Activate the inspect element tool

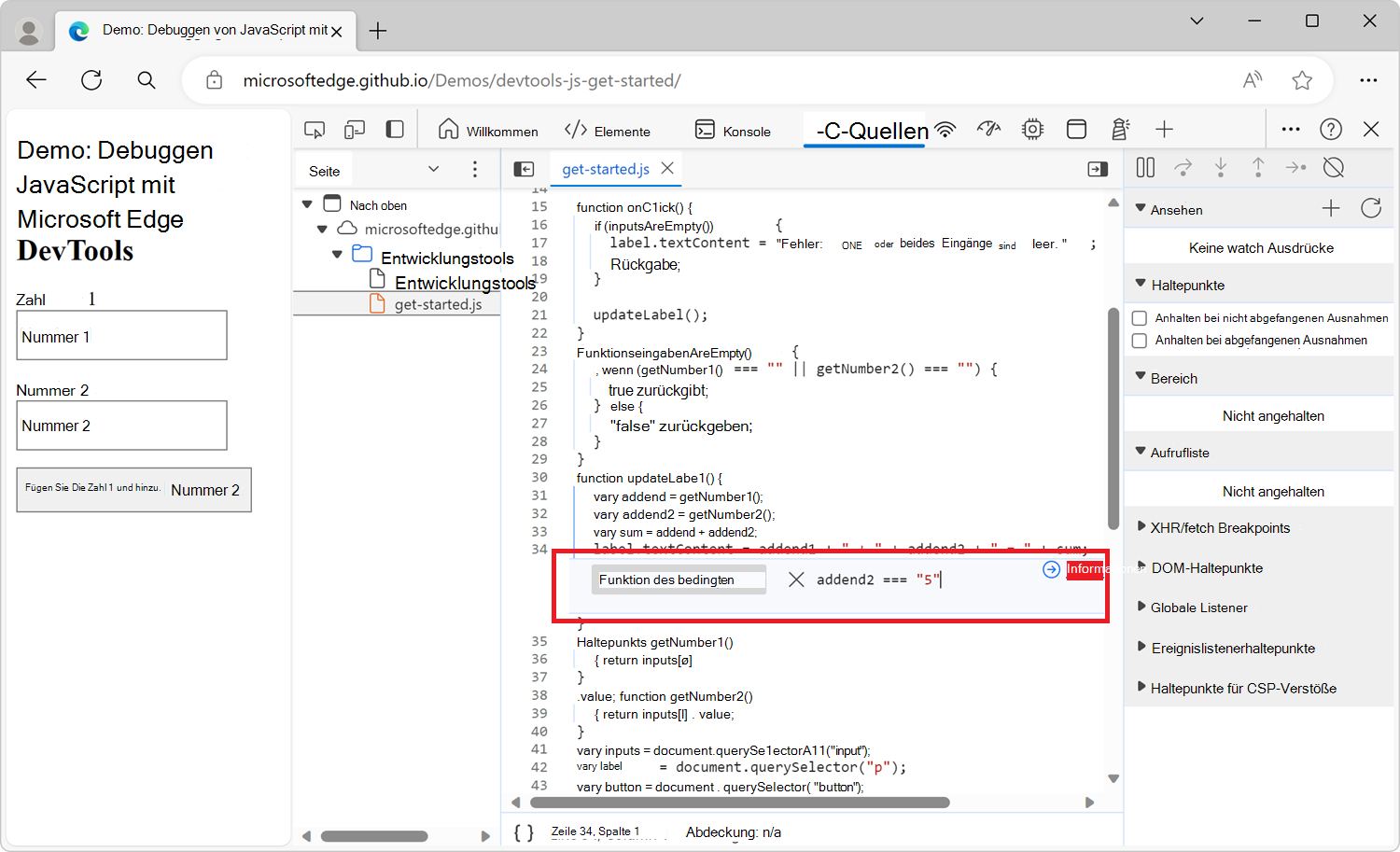pyautogui.click(x=315, y=130)
